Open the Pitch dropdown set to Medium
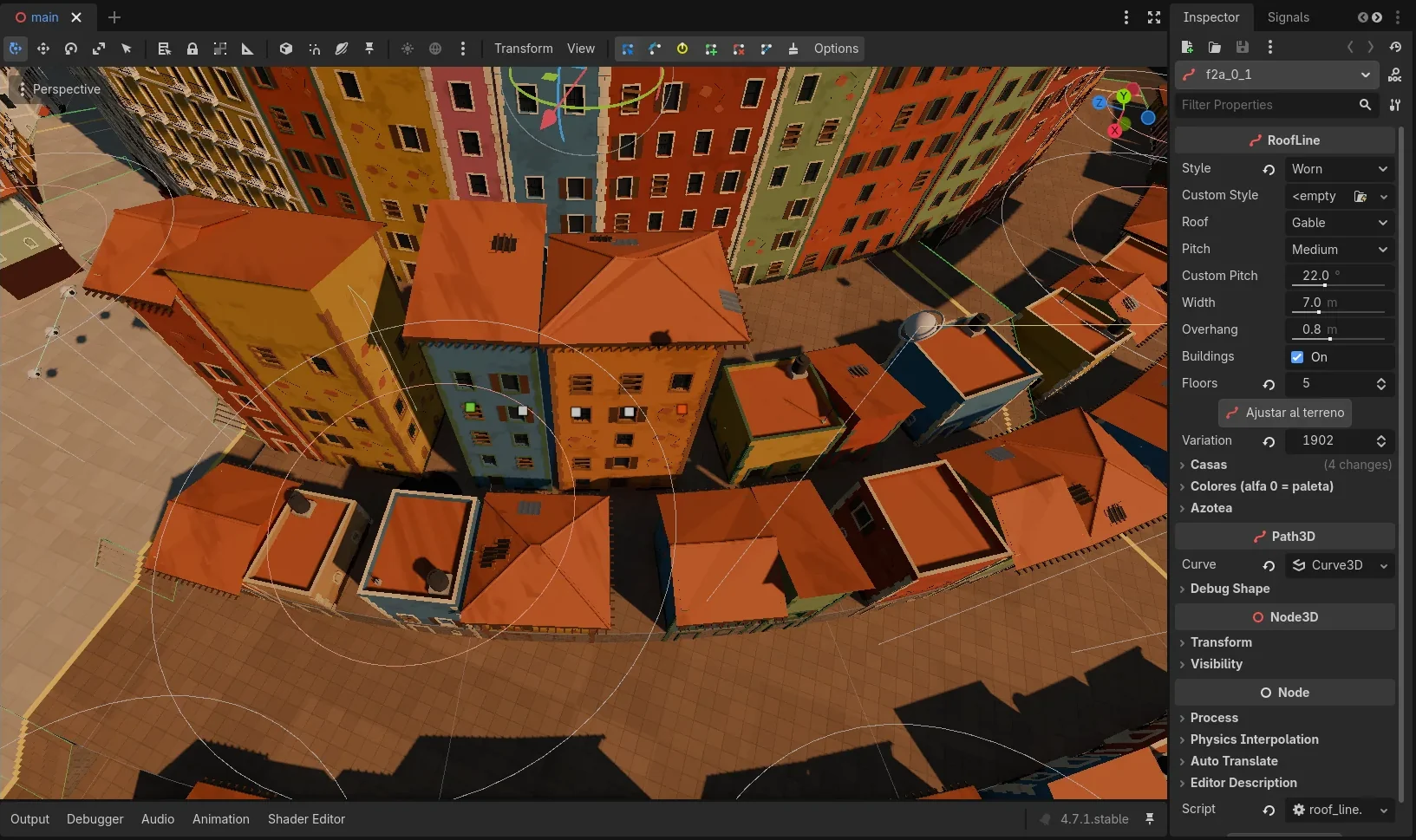The image size is (1416, 840). click(x=1340, y=250)
